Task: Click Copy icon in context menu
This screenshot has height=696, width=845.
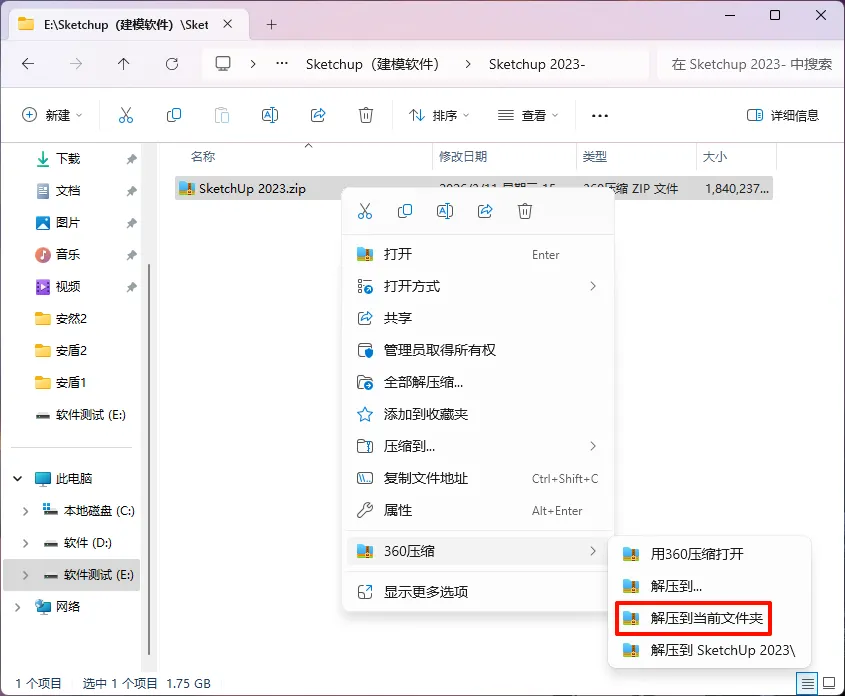Action: (405, 211)
